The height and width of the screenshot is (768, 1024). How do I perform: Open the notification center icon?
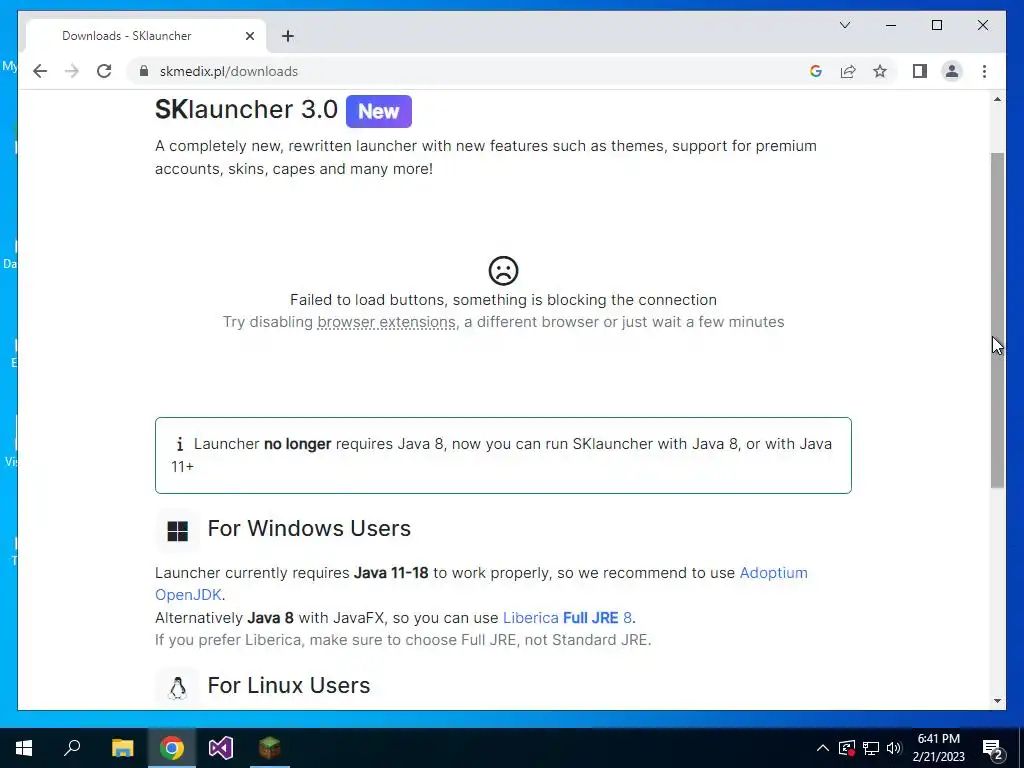click(x=993, y=749)
